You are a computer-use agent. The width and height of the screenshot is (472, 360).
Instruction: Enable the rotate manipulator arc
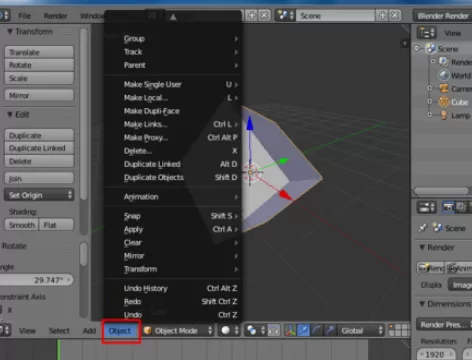pos(316,330)
